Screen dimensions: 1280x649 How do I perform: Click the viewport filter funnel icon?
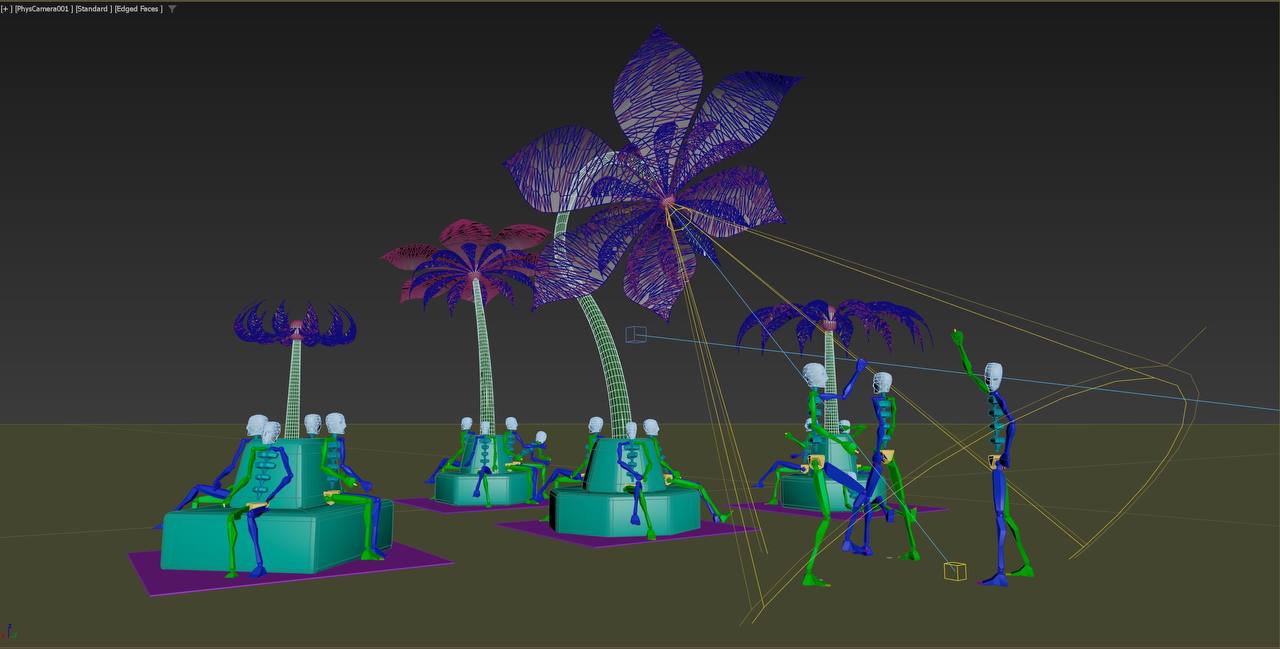[x=172, y=9]
